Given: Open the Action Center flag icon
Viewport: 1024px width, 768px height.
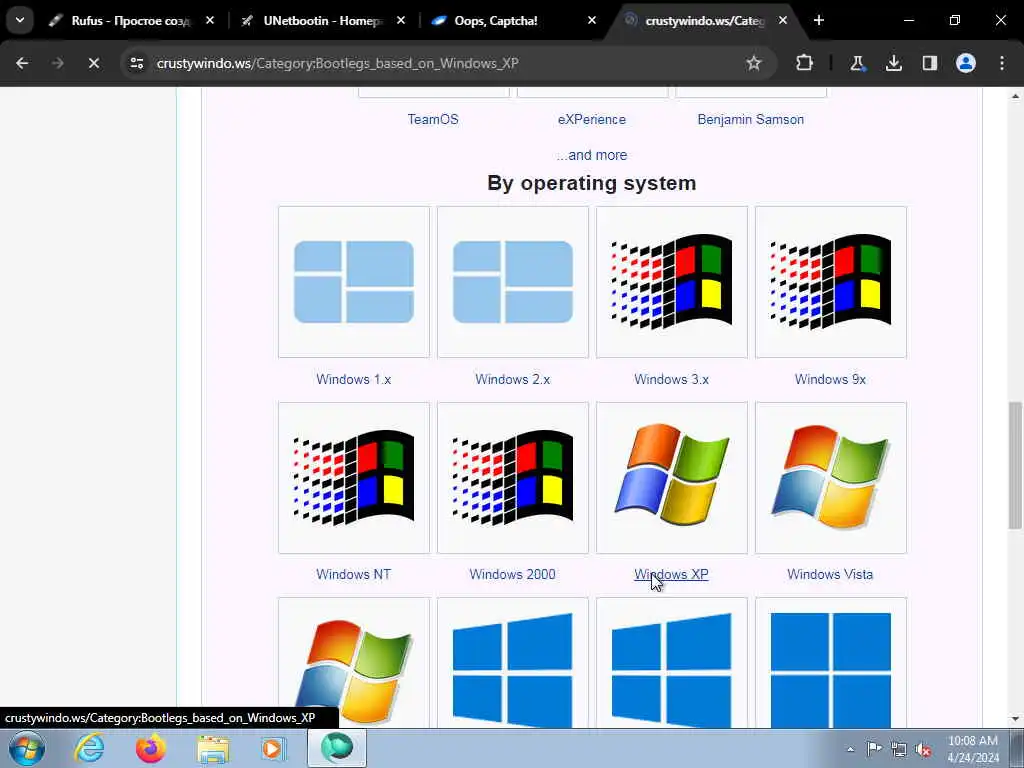Looking at the screenshot, I should 874,749.
